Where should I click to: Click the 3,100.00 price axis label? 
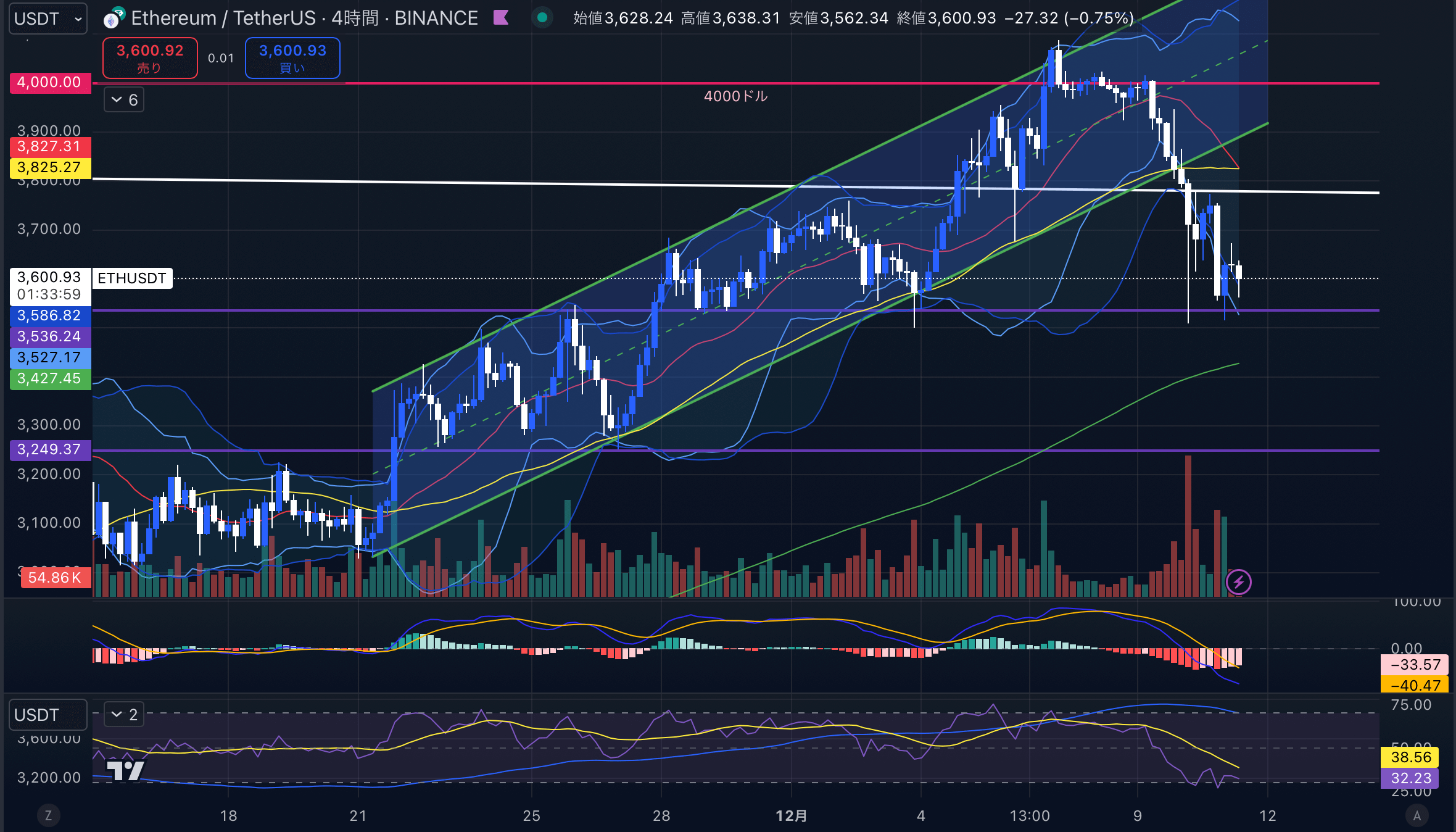49,523
